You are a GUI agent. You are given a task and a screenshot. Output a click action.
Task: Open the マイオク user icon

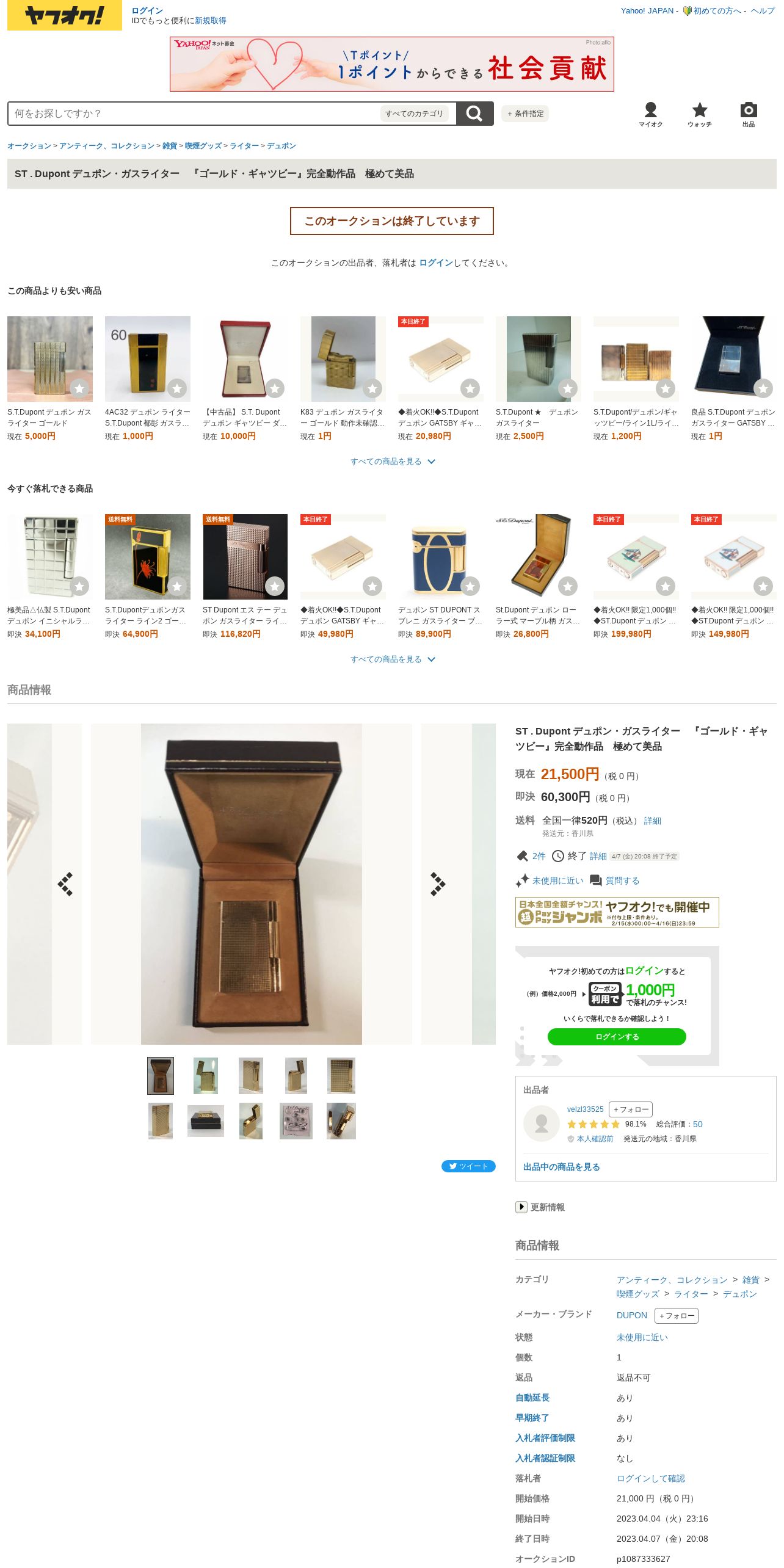pyautogui.click(x=650, y=114)
